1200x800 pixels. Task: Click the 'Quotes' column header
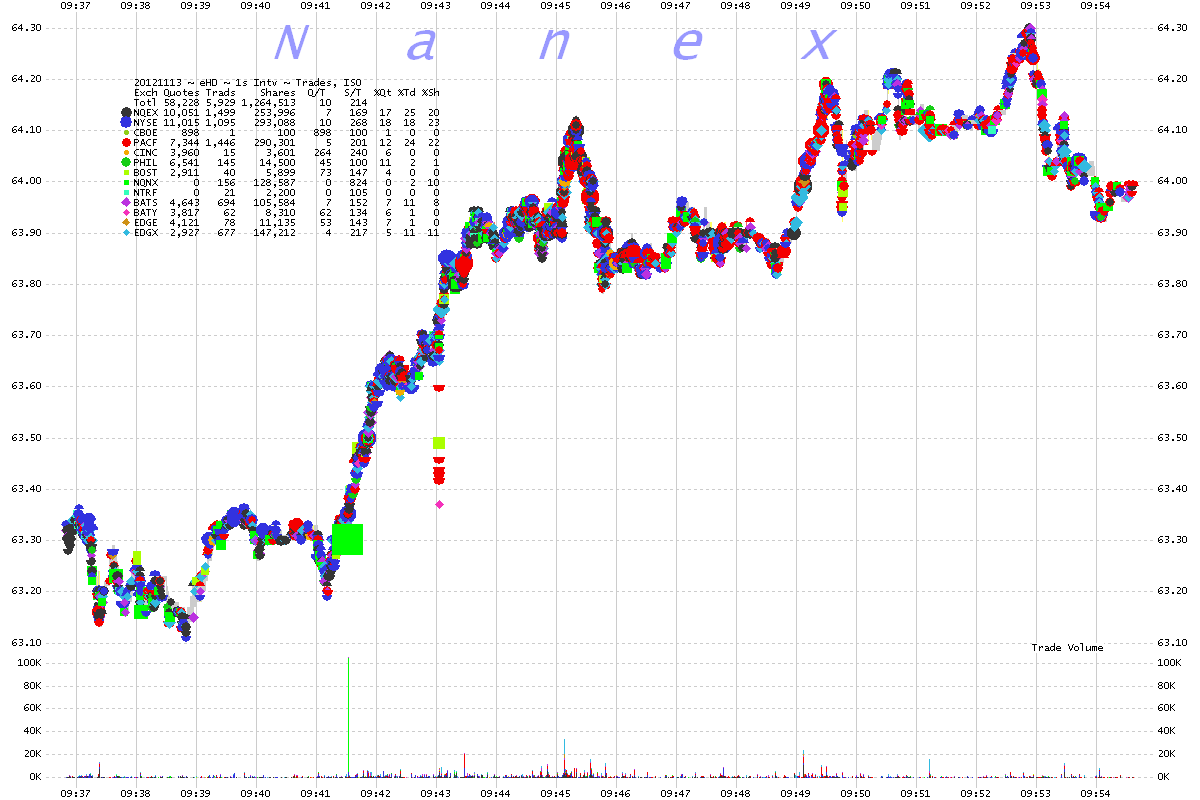[182, 93]
